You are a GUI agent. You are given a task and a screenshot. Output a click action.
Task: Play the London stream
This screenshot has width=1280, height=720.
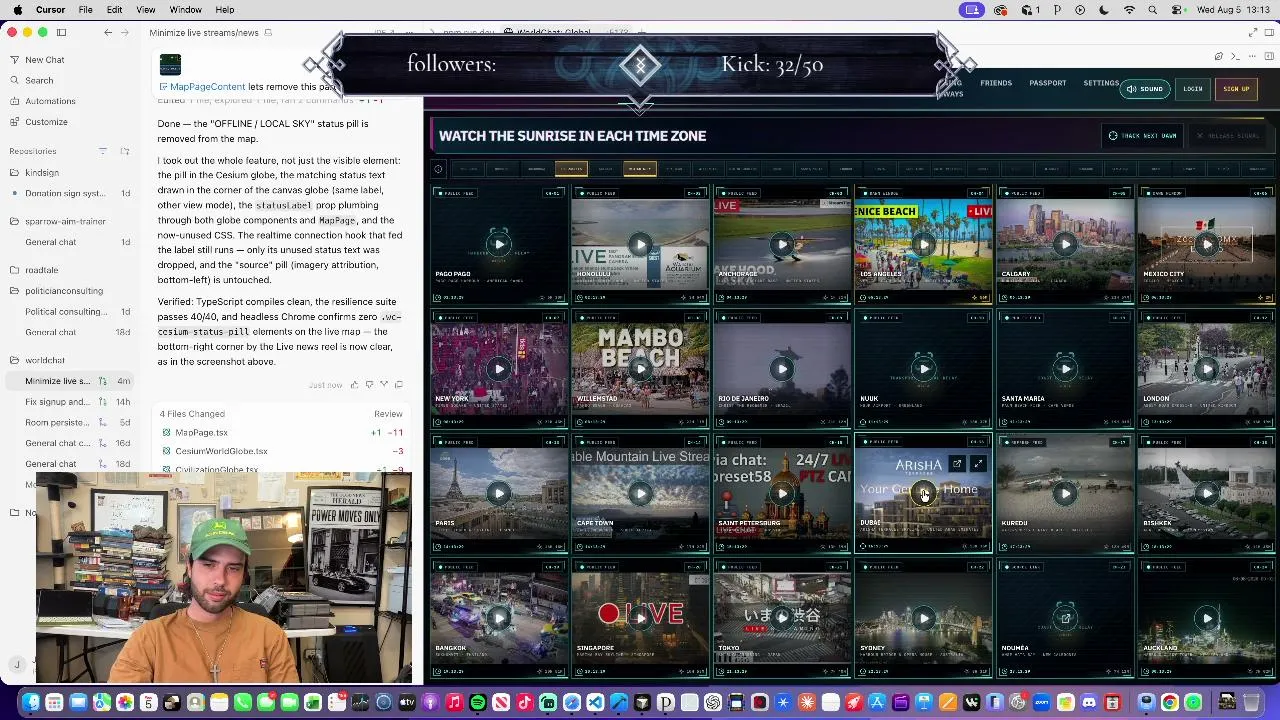point(1207,369)
